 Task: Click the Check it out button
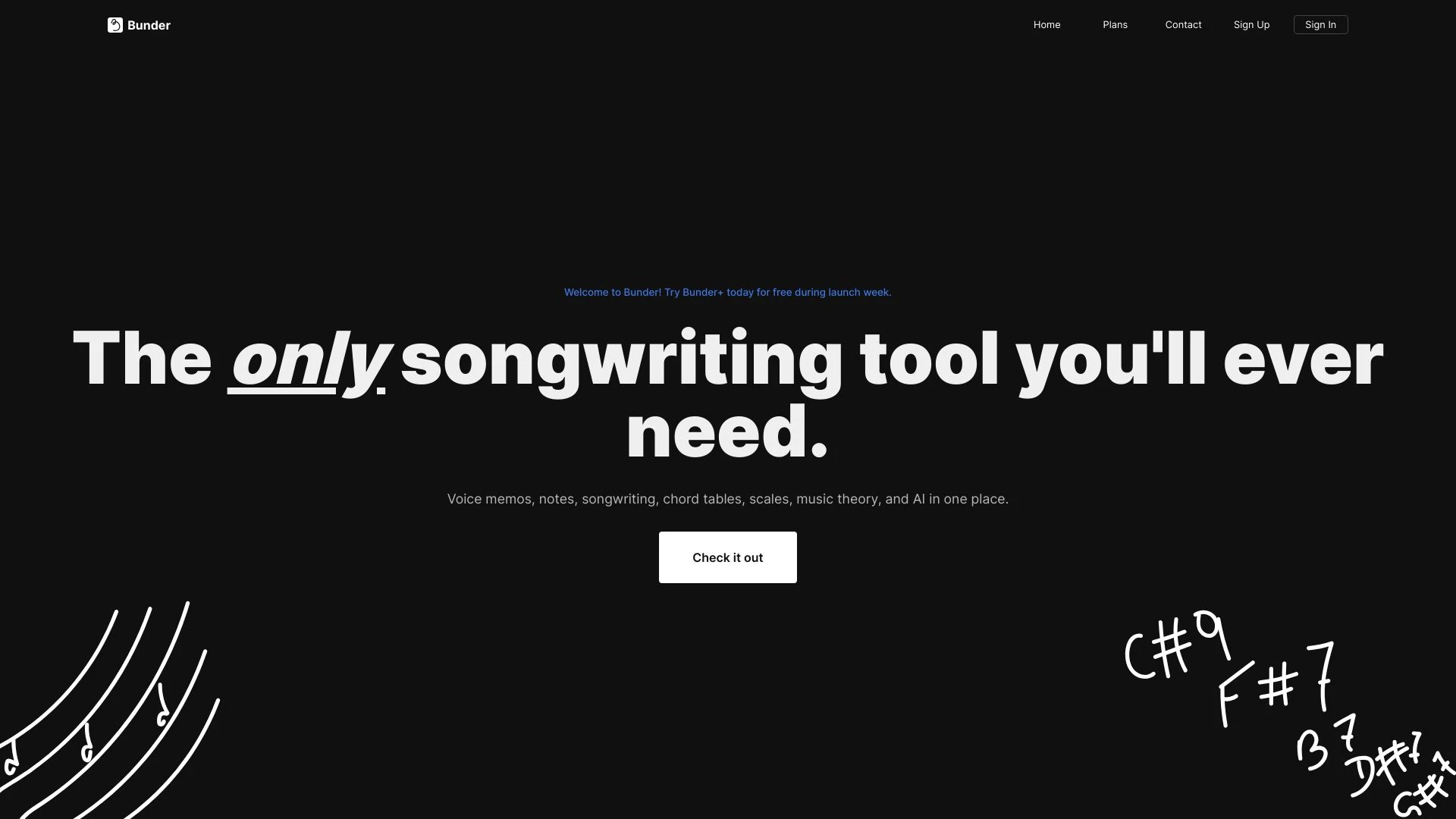point(728,557)
